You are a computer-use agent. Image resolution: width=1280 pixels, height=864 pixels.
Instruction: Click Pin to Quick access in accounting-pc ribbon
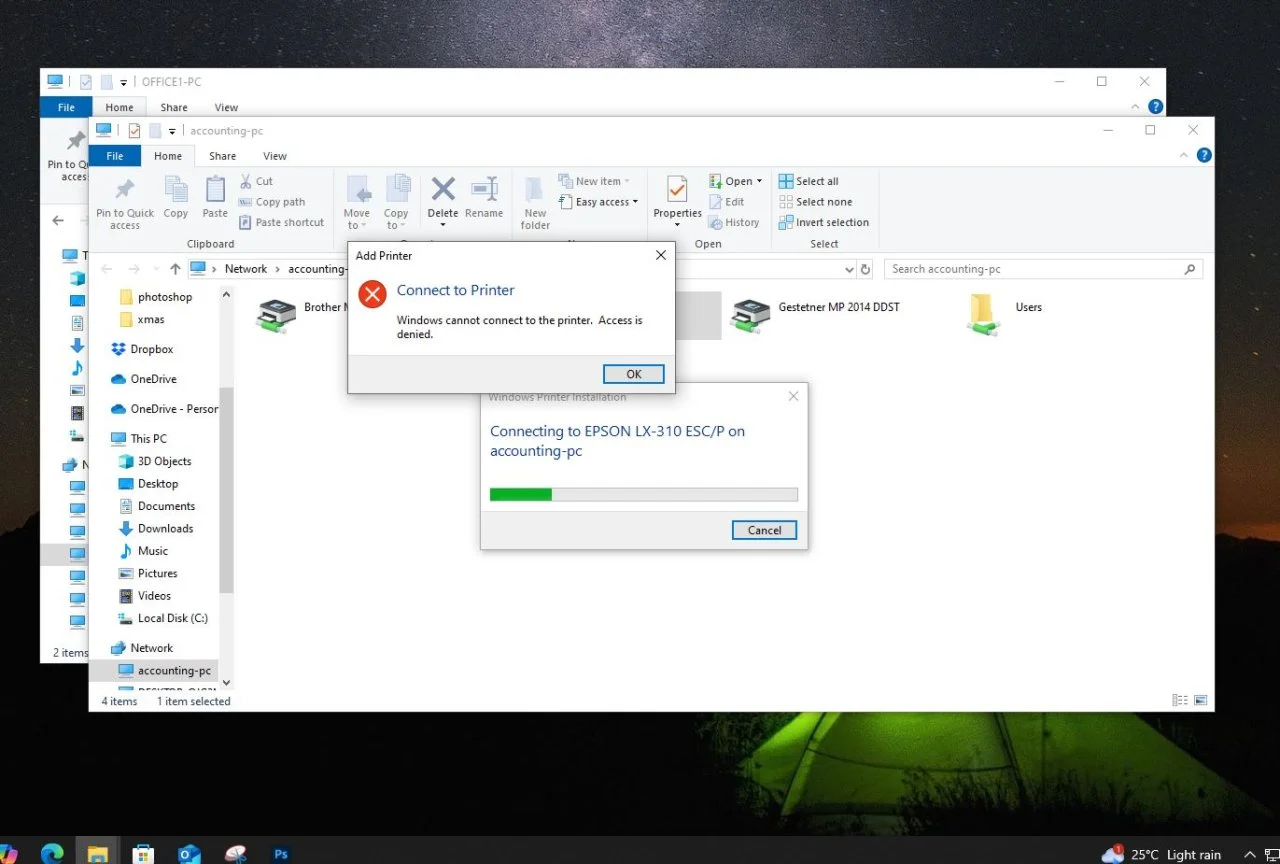[x=125, y=203]
